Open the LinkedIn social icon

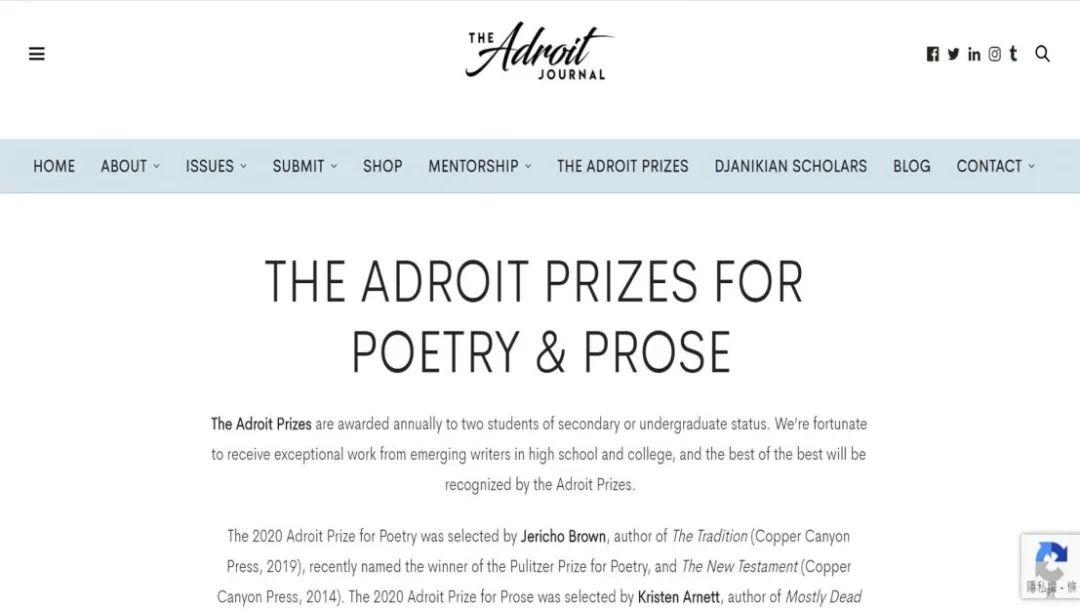(974, 54)
